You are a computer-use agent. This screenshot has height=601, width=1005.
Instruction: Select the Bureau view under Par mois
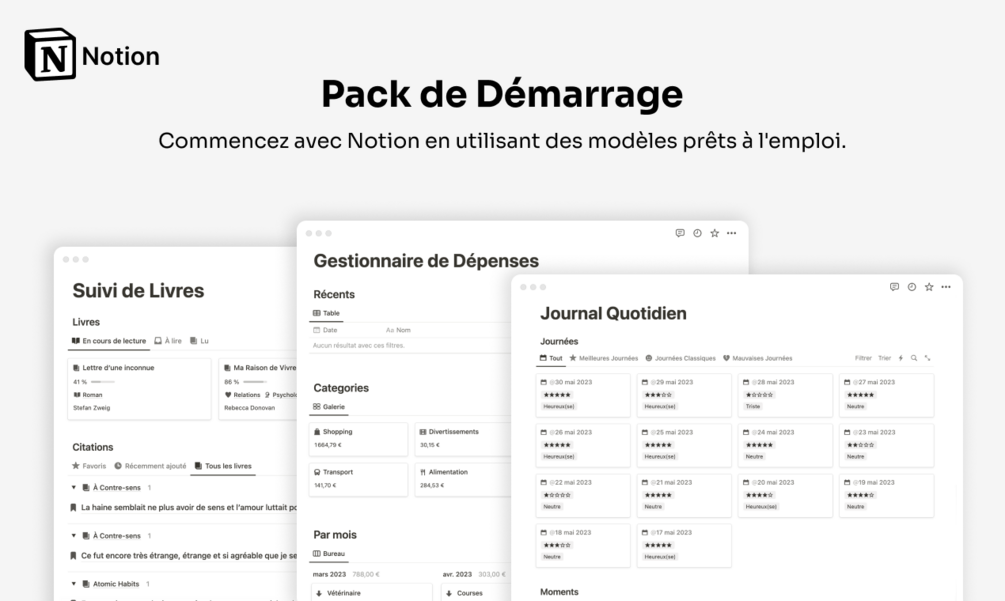(x=329, y=554)
